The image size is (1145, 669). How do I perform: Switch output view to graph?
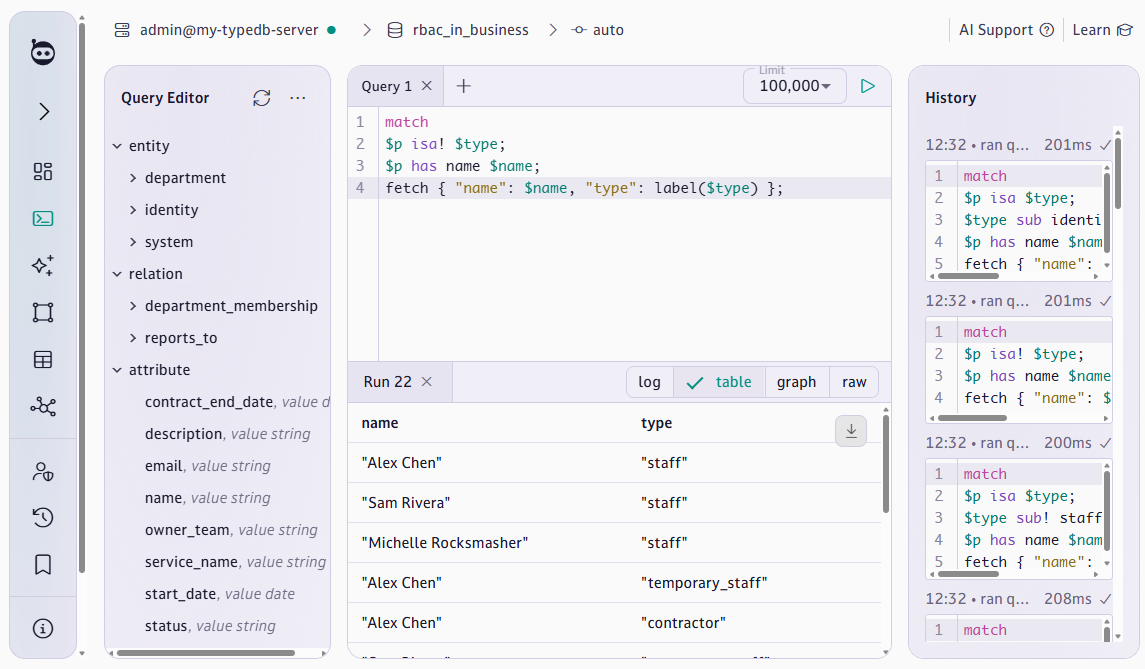(x=797, y=382)
